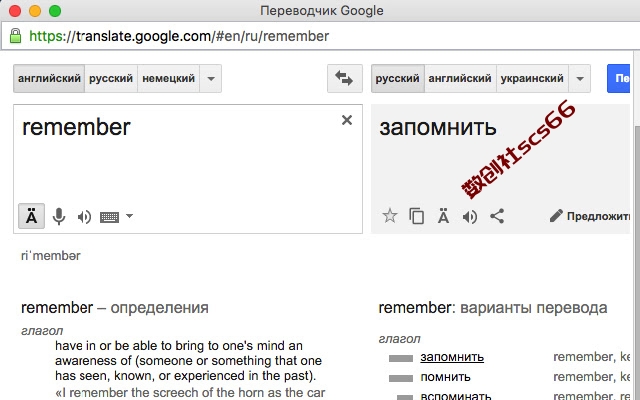The image size is (640, 400).
Task: Swap source and target languages
Action: coord(344,78)
